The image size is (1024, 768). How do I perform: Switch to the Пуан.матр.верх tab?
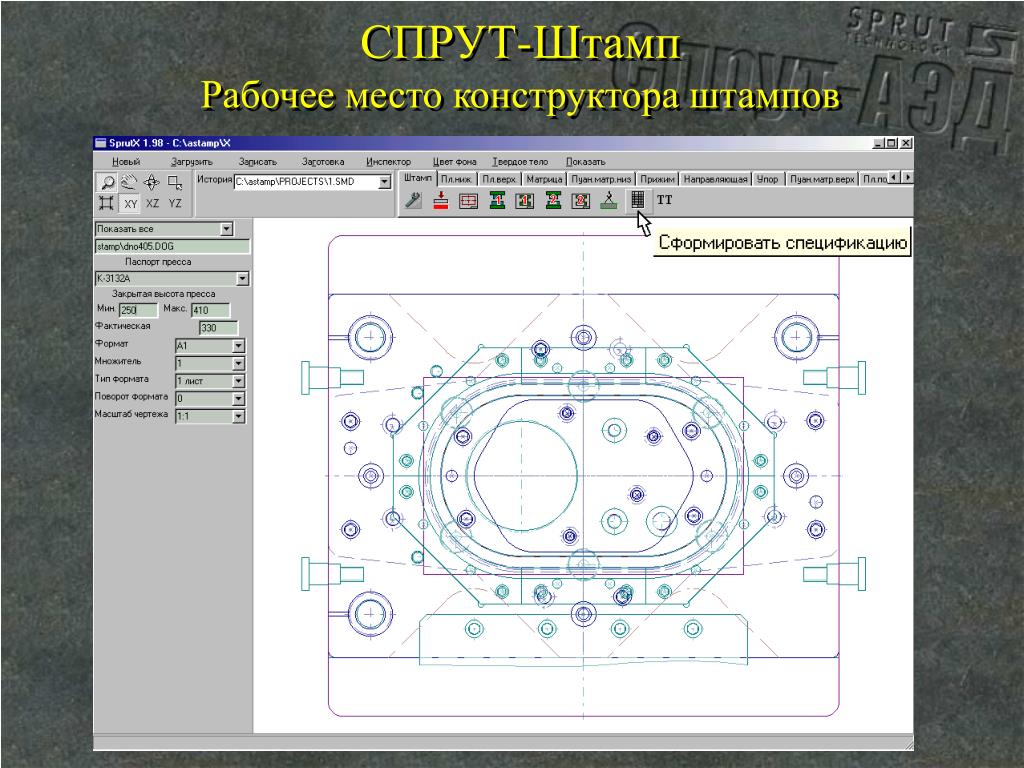[x=822, y=179]
